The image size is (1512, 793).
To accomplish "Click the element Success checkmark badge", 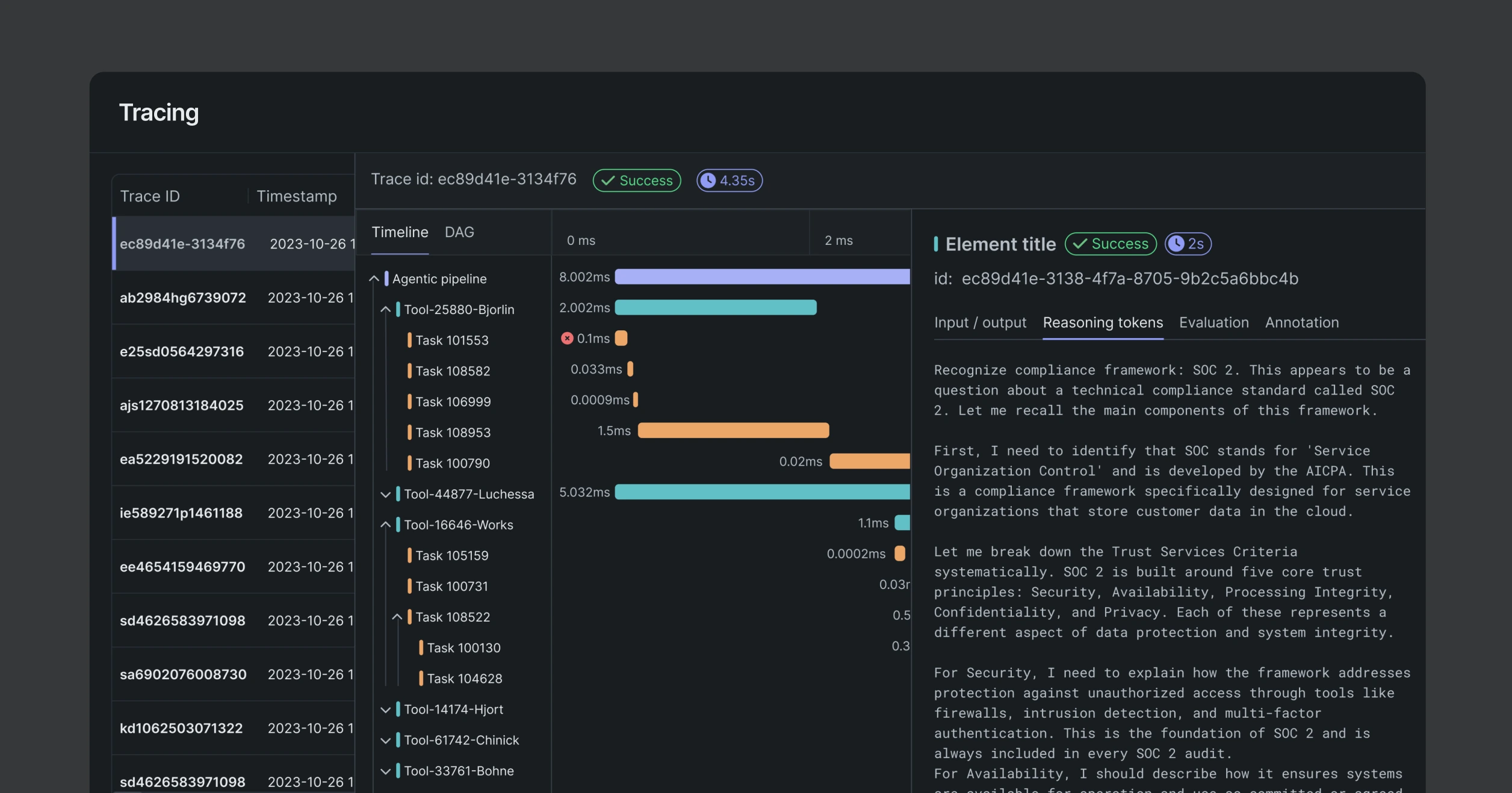I will pos(1110,244).
